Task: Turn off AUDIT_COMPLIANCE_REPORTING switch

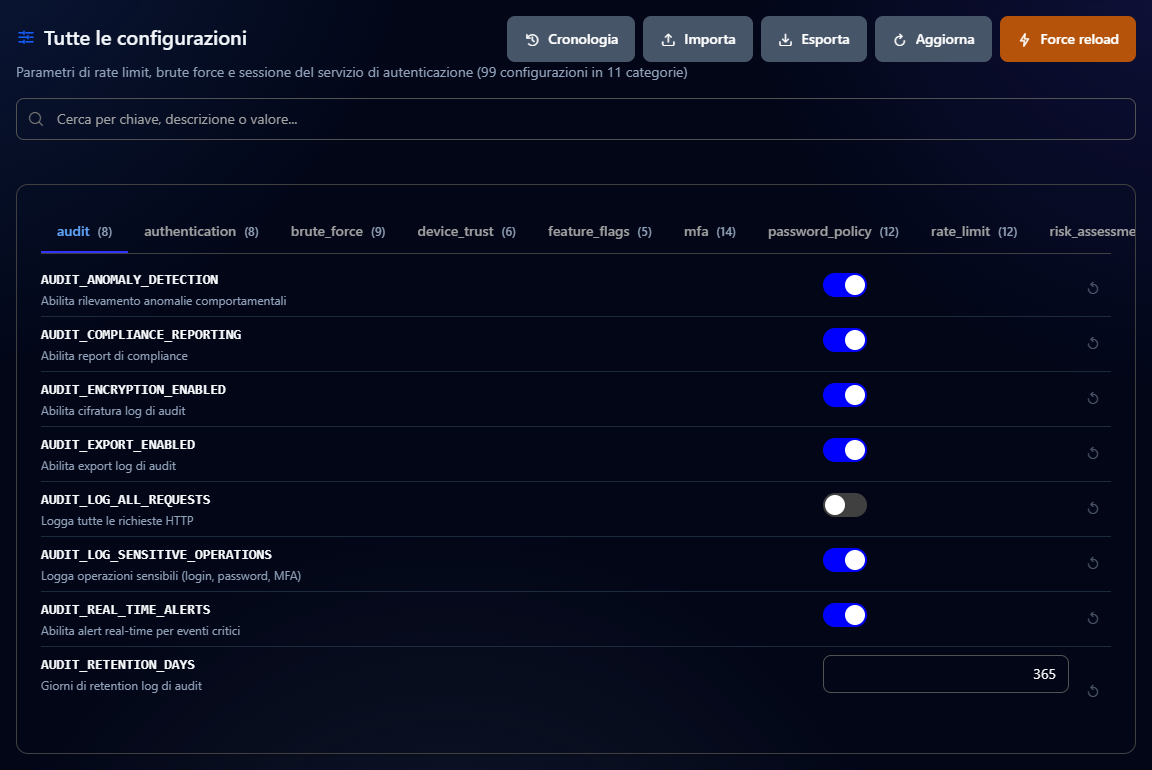Action: coord(845,340)
